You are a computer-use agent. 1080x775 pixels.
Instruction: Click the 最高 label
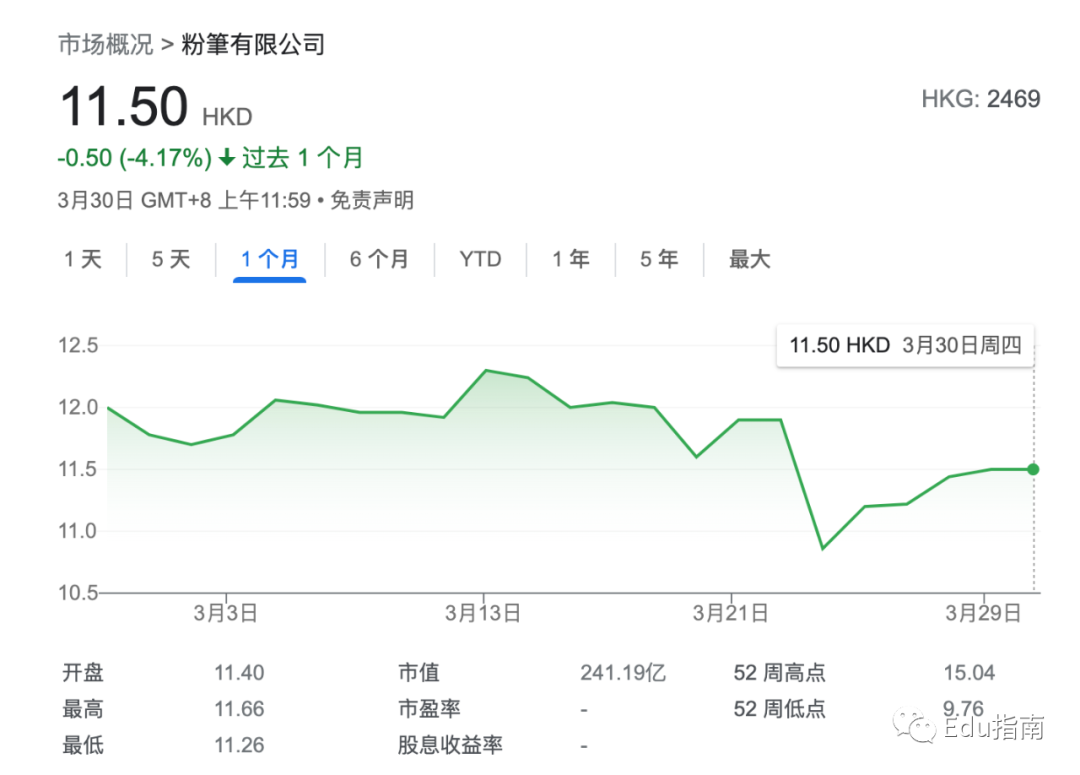coord(83,709)
